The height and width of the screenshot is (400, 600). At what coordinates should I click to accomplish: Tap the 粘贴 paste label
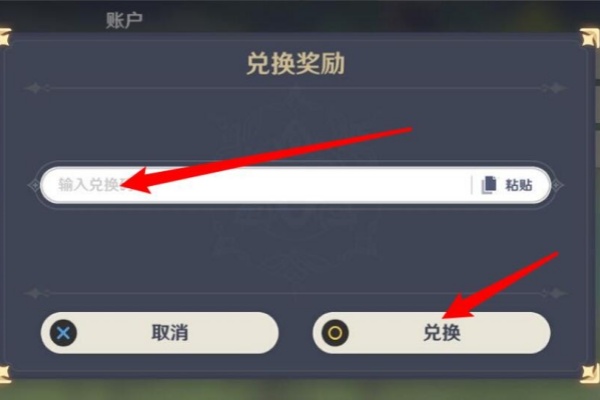[x=519, y=185]
